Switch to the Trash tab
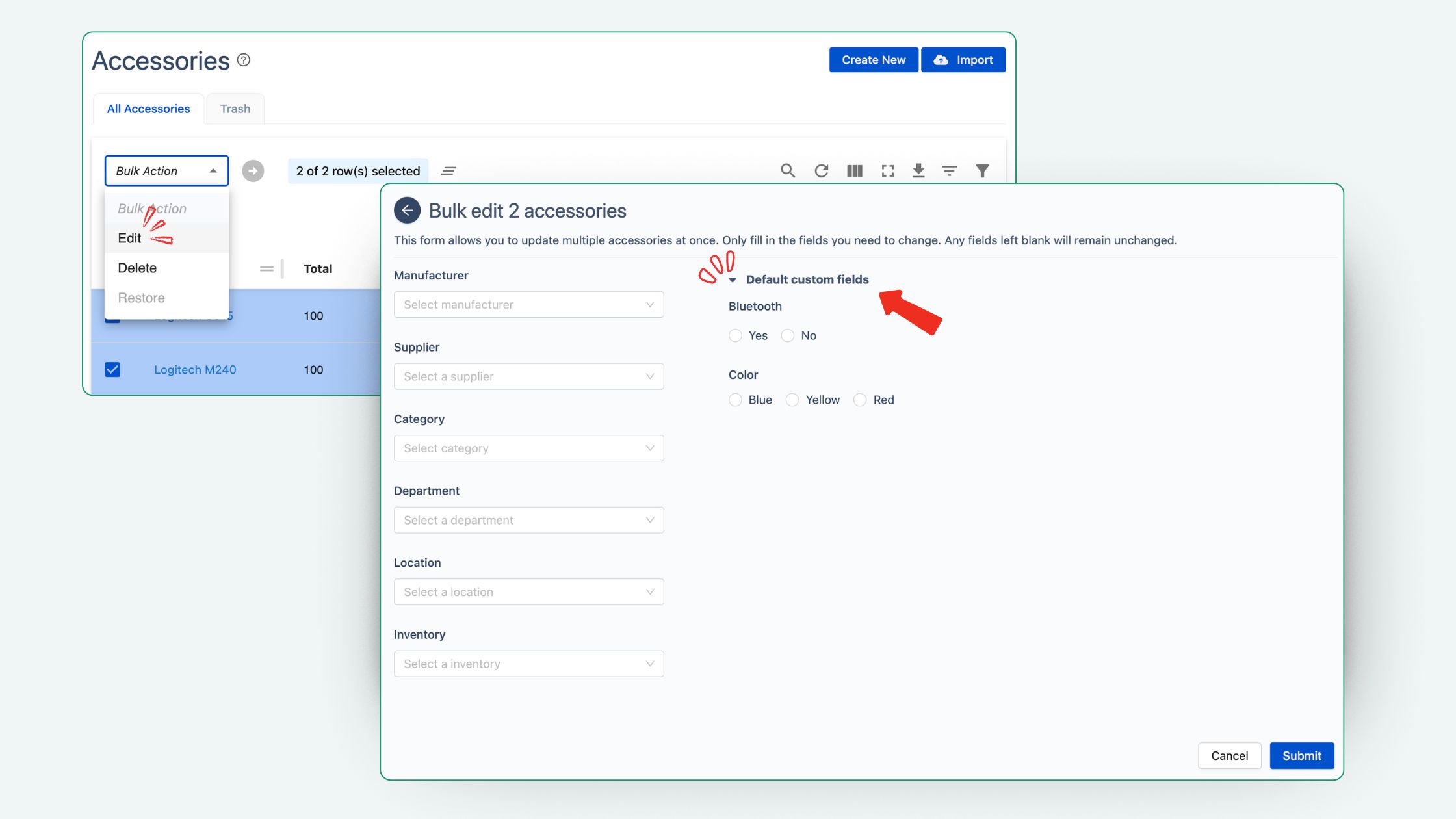Screen dimensions: 1456x819 pyautogui.click(x=235, y=108)
